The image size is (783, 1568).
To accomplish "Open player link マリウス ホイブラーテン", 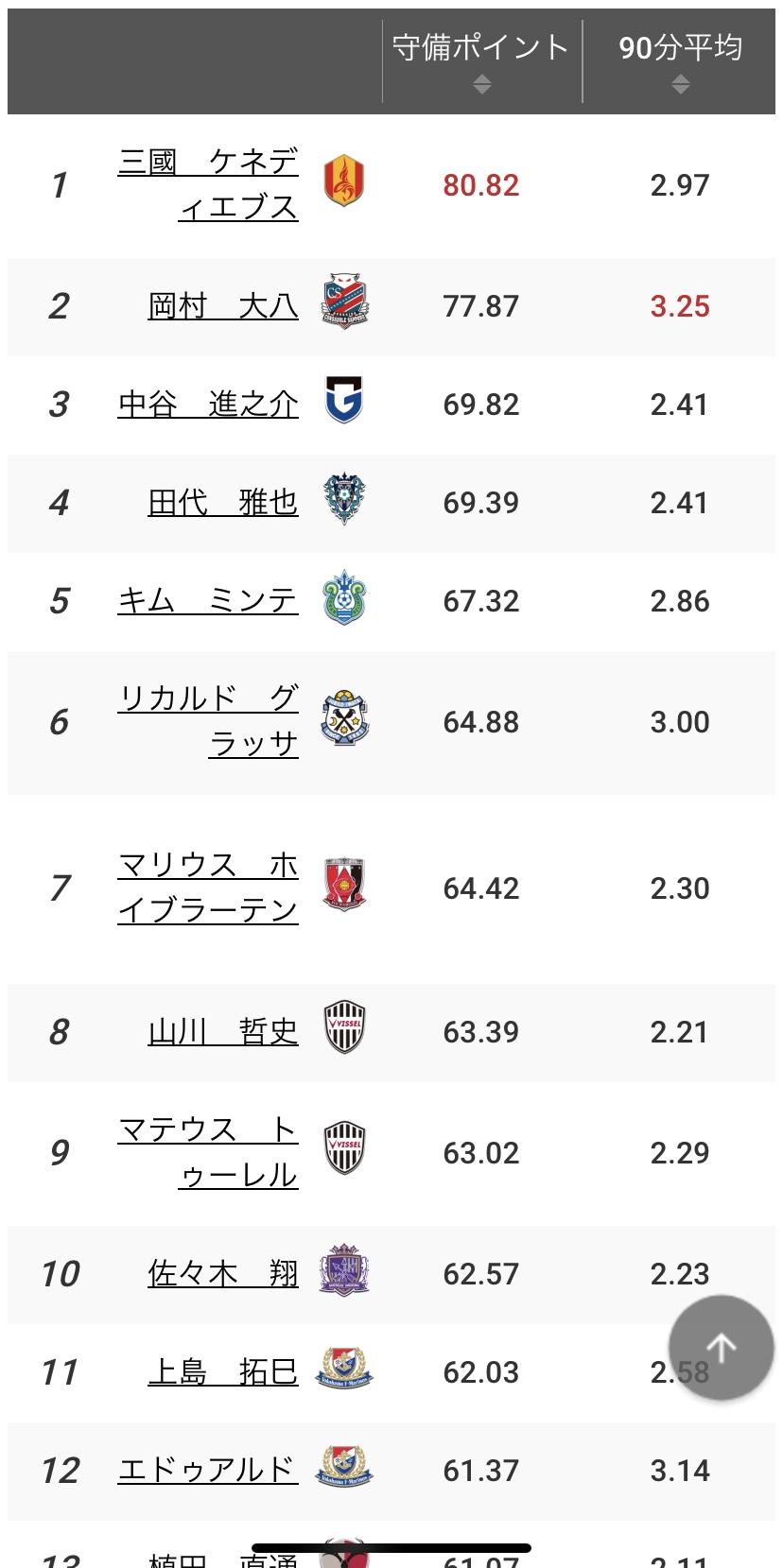I will [x=208, y=887].
